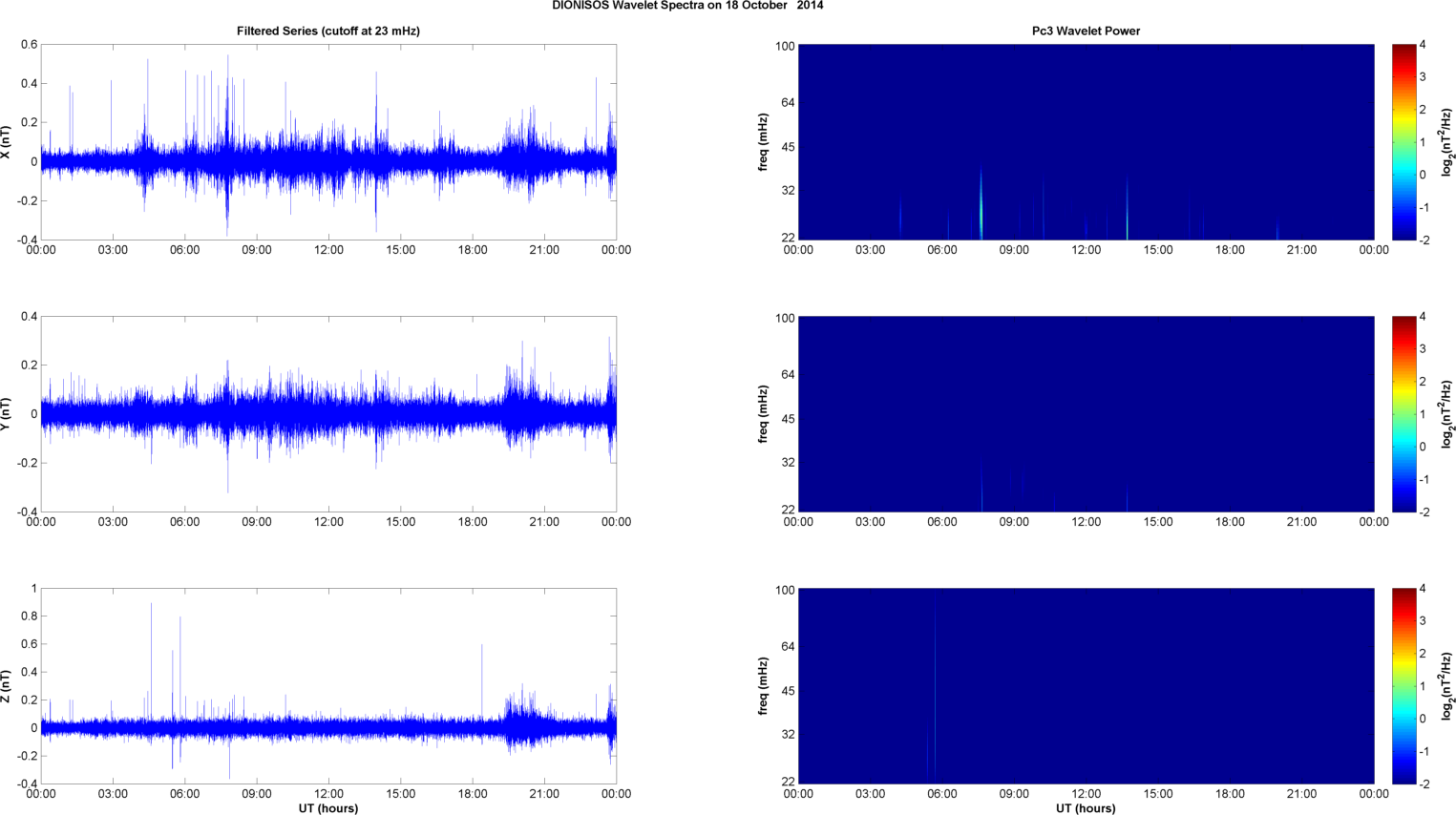
Task: Select the Filtered Series (cutoff at 23 mHz) heading
Action: pos(328,31)
